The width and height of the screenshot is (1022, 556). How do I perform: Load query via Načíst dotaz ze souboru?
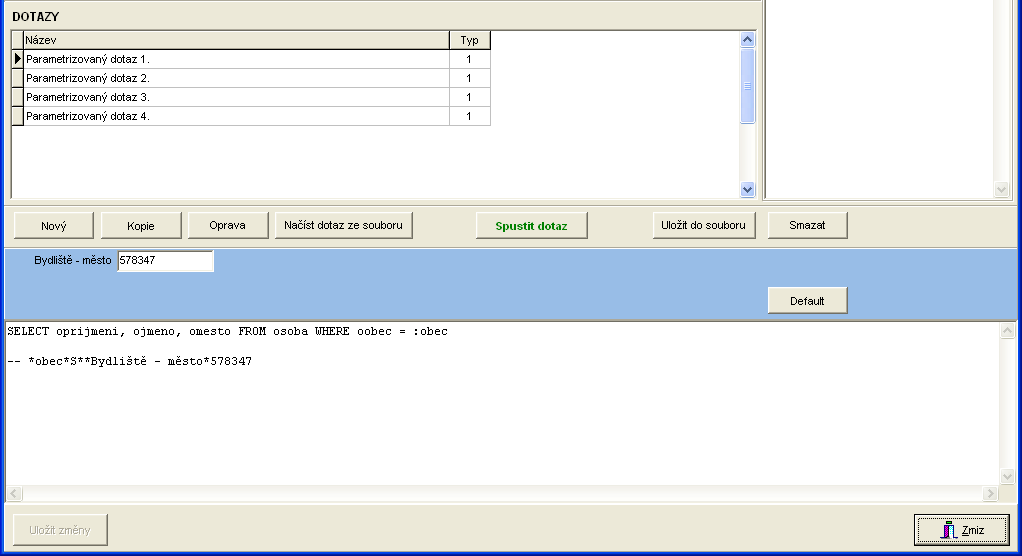click(343, 225)
